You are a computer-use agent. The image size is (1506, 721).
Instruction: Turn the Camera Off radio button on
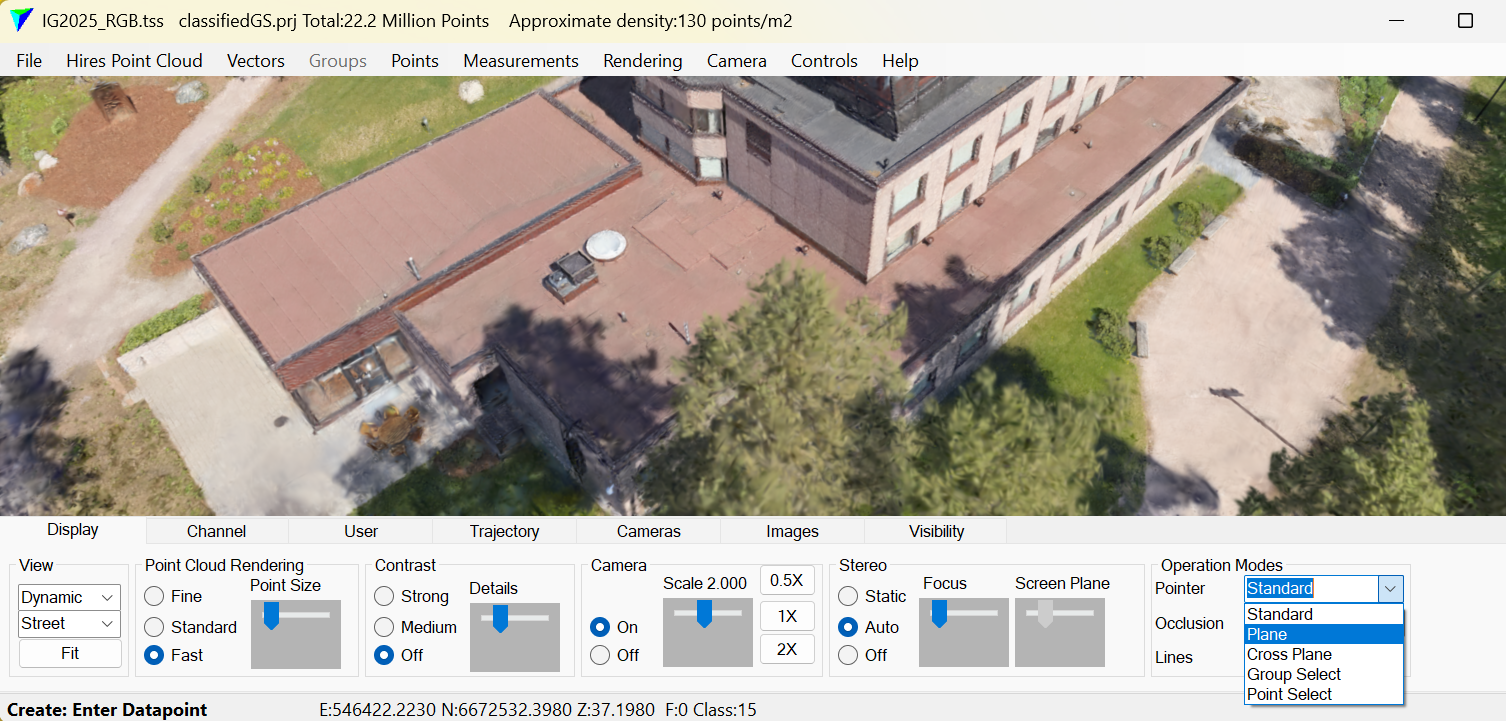pos(600,655)
